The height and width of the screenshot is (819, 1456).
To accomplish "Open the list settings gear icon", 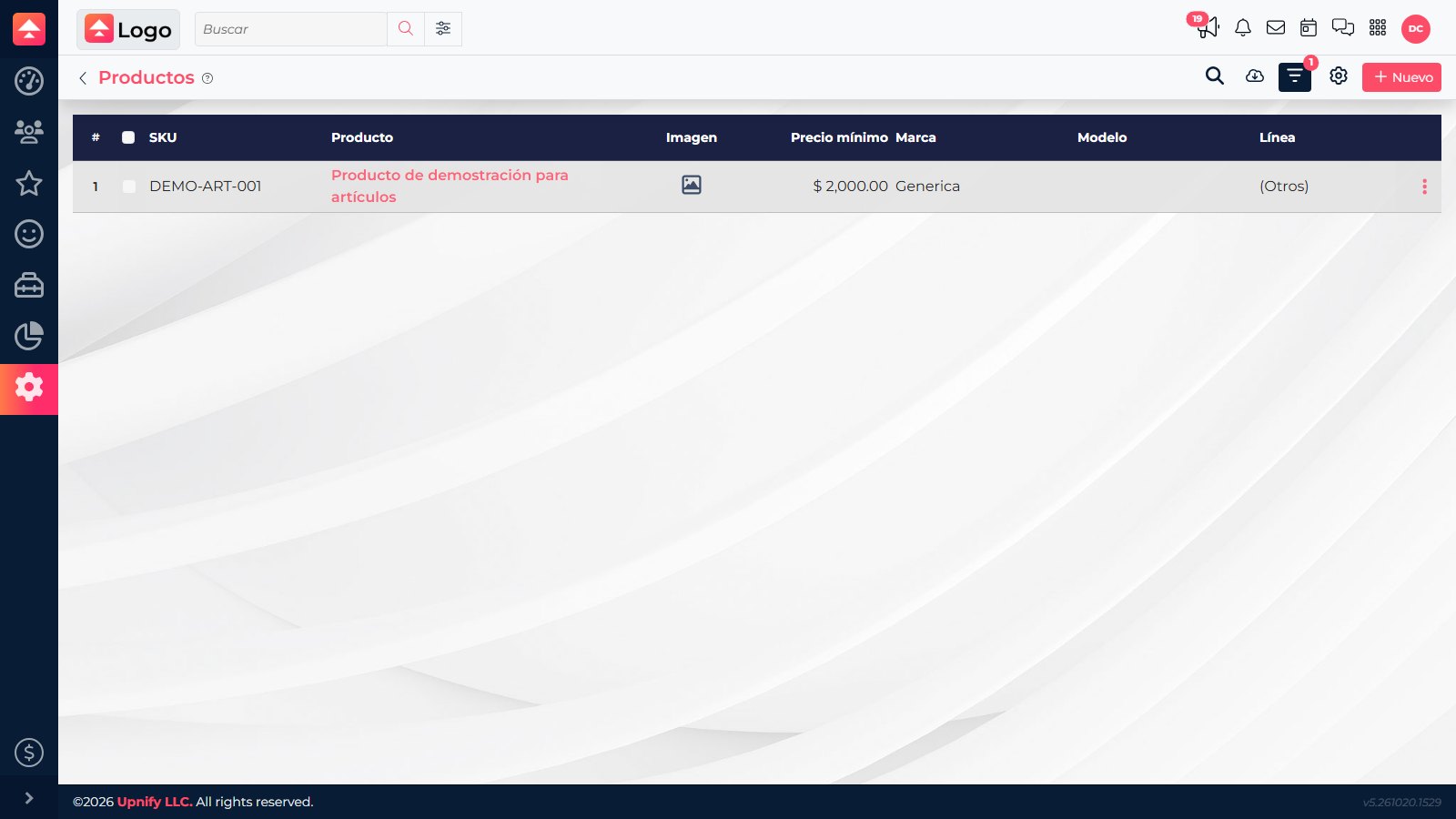I will (1339, 76).
